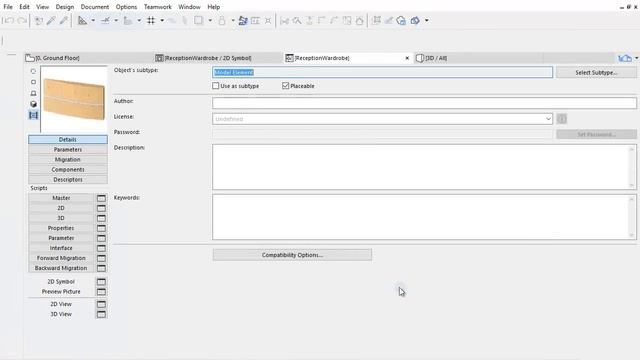Open the Migration section
The height and width of the screenshot is (360, 640).
tap(68, 160)
